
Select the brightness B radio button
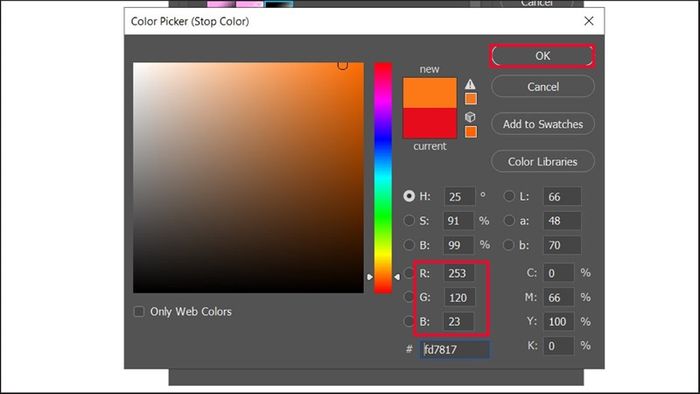[x=409, y=245]
